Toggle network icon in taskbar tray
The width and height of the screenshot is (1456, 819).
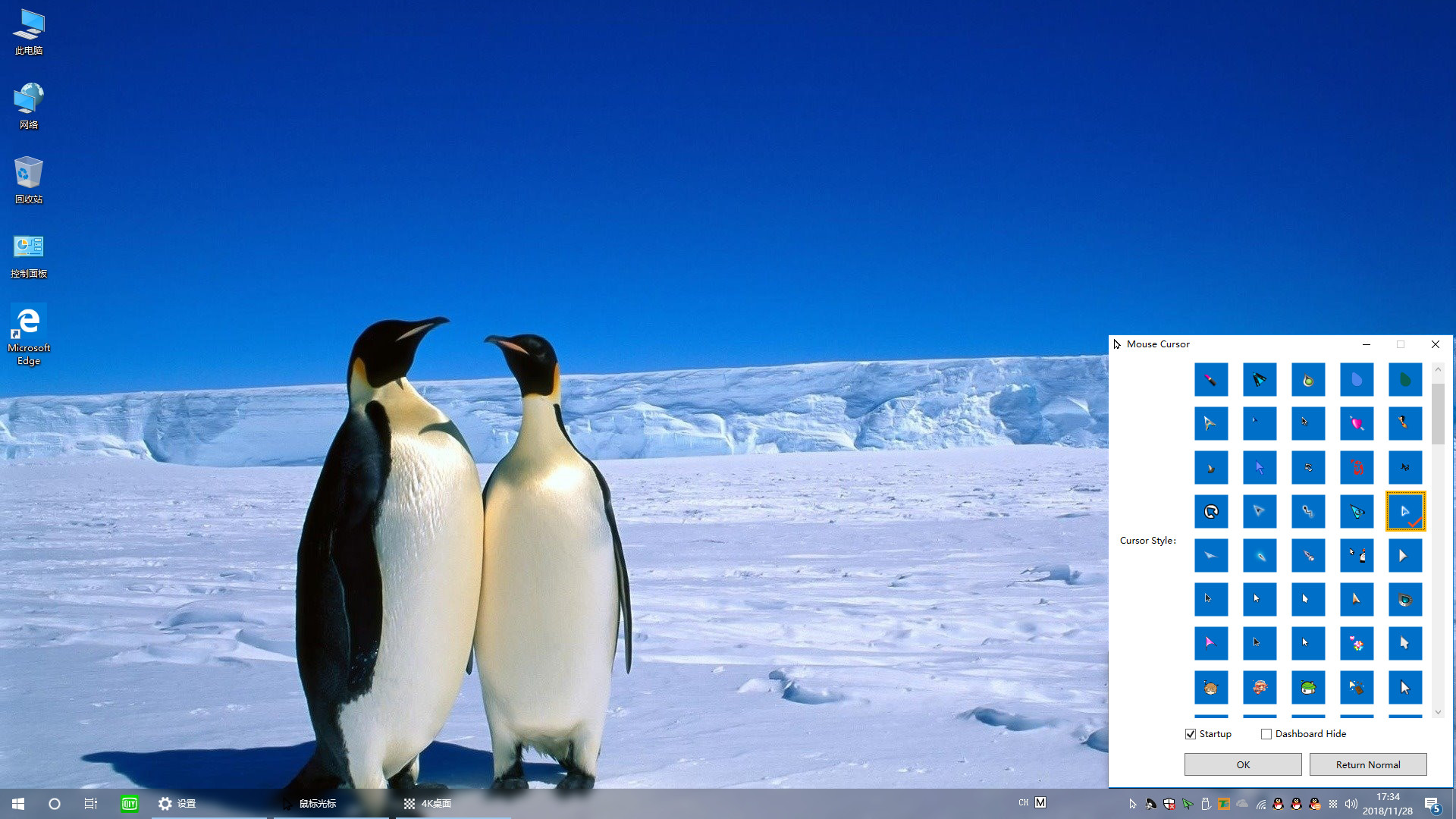coord(1262,803)
